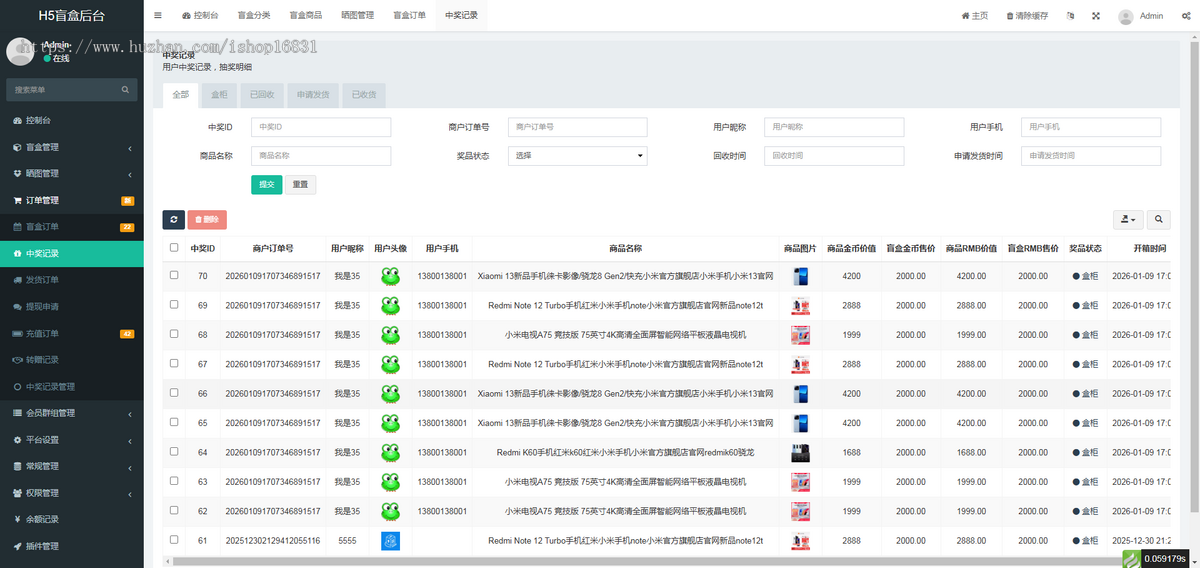Click the 重置 reset button

point(300,185)
